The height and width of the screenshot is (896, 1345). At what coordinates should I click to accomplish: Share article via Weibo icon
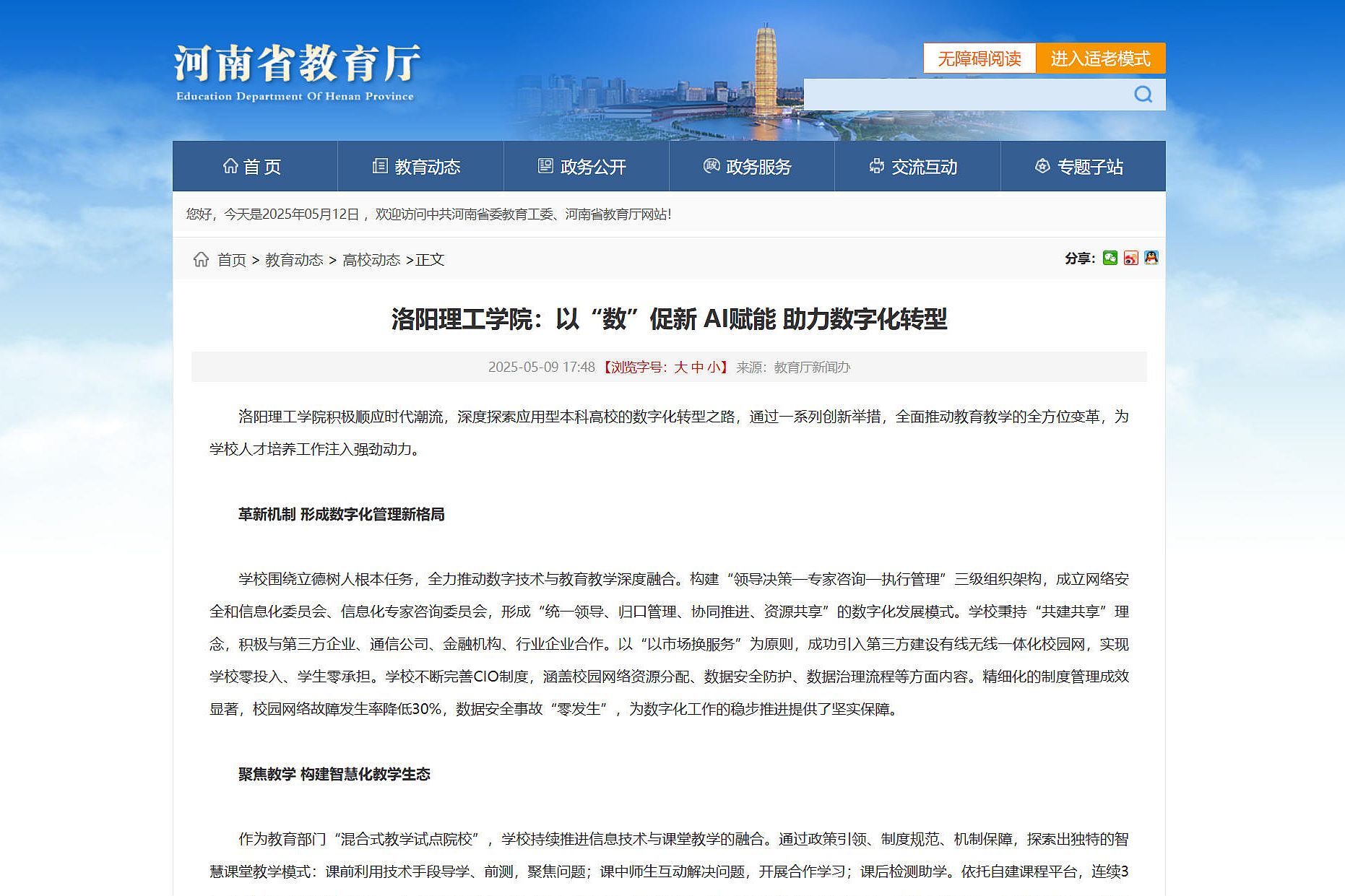tap(1130, 258)
